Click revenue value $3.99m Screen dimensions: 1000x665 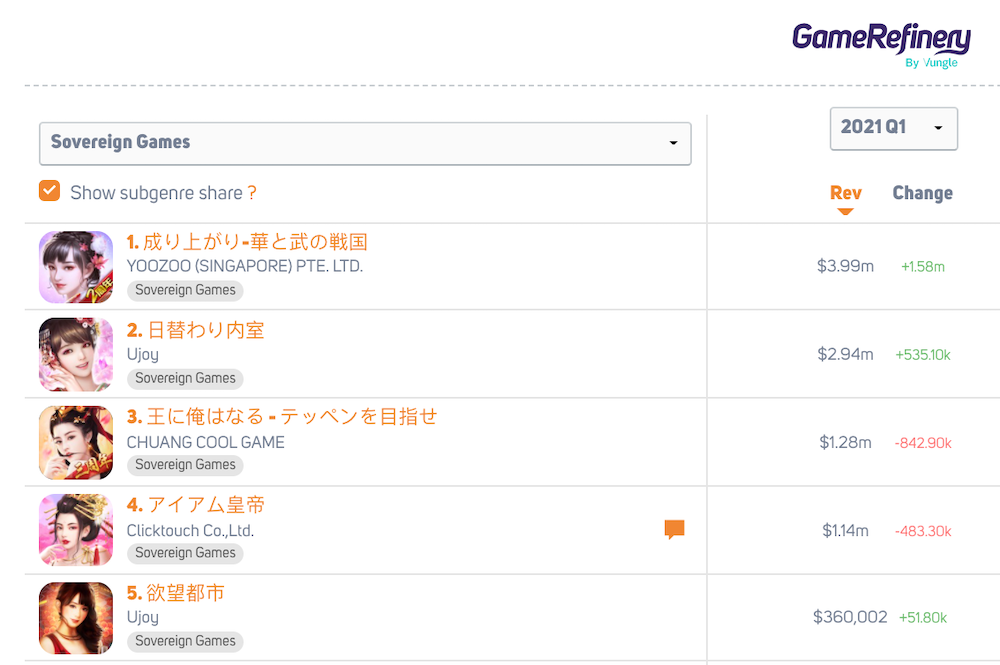tap(845, 266)
